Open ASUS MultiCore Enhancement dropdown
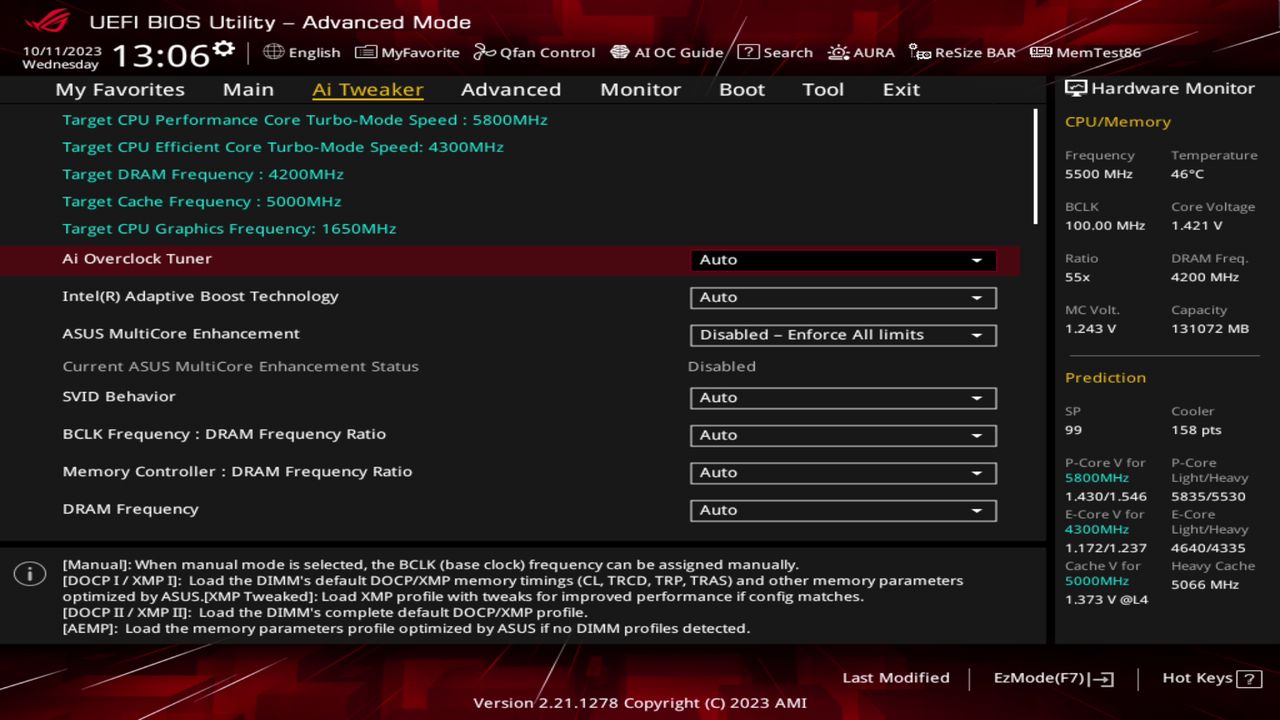 [843, 335]
